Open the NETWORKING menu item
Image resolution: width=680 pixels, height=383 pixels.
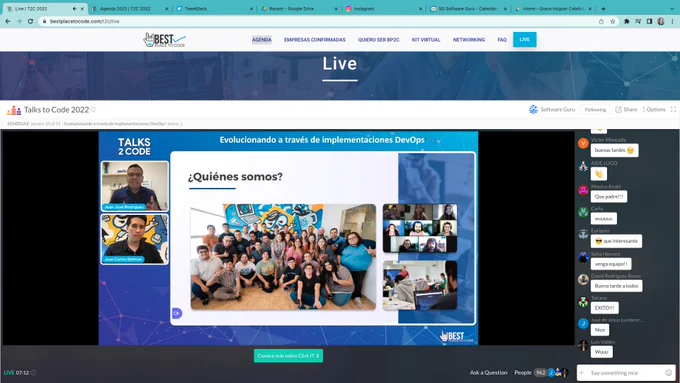click(x=469, y=40)
